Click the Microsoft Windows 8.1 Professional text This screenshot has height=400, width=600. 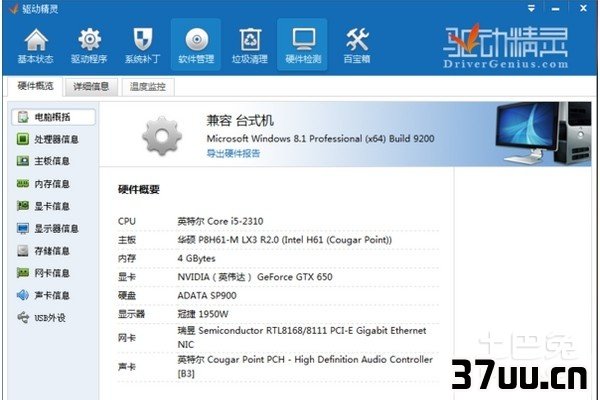coord(320,139)
